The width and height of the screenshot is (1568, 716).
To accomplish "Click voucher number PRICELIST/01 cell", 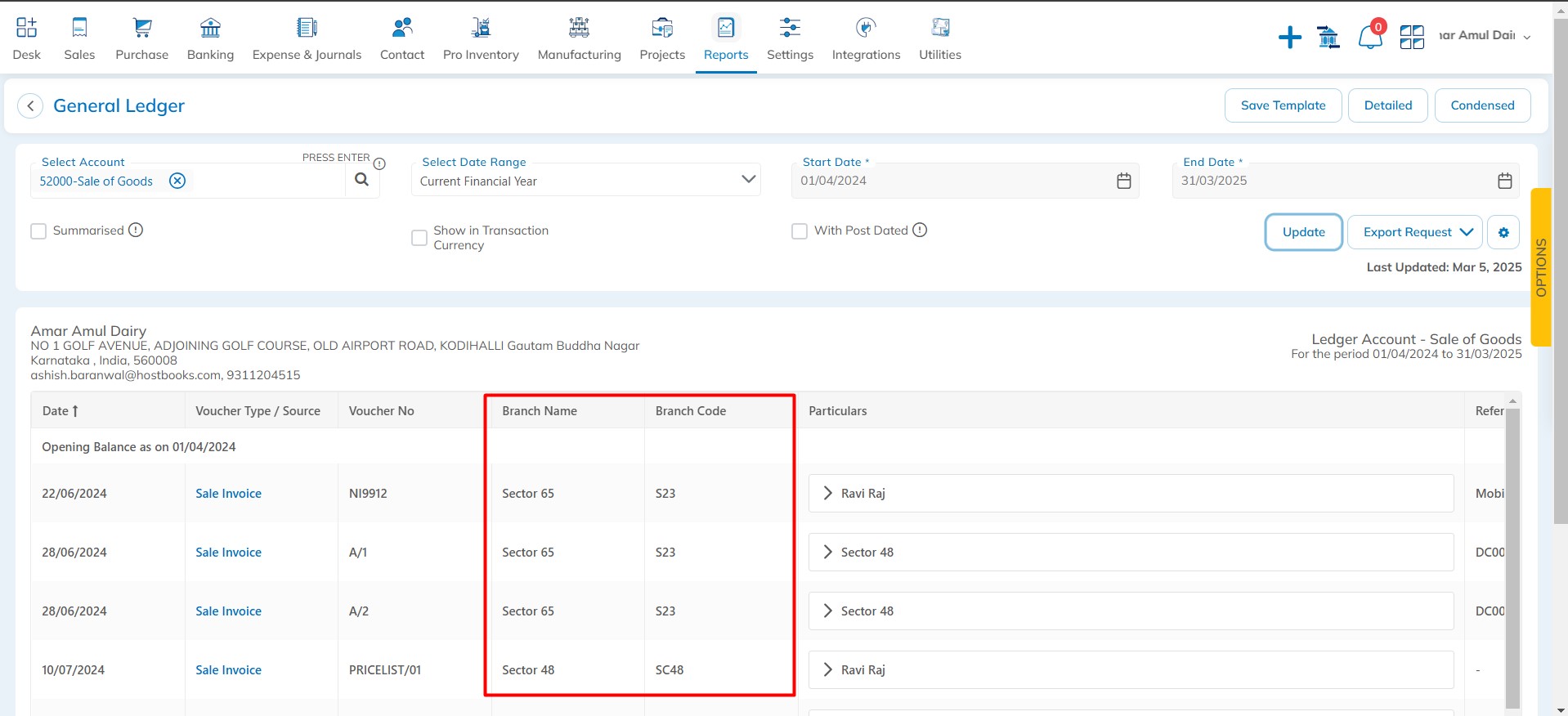I will tap(385, 669).
